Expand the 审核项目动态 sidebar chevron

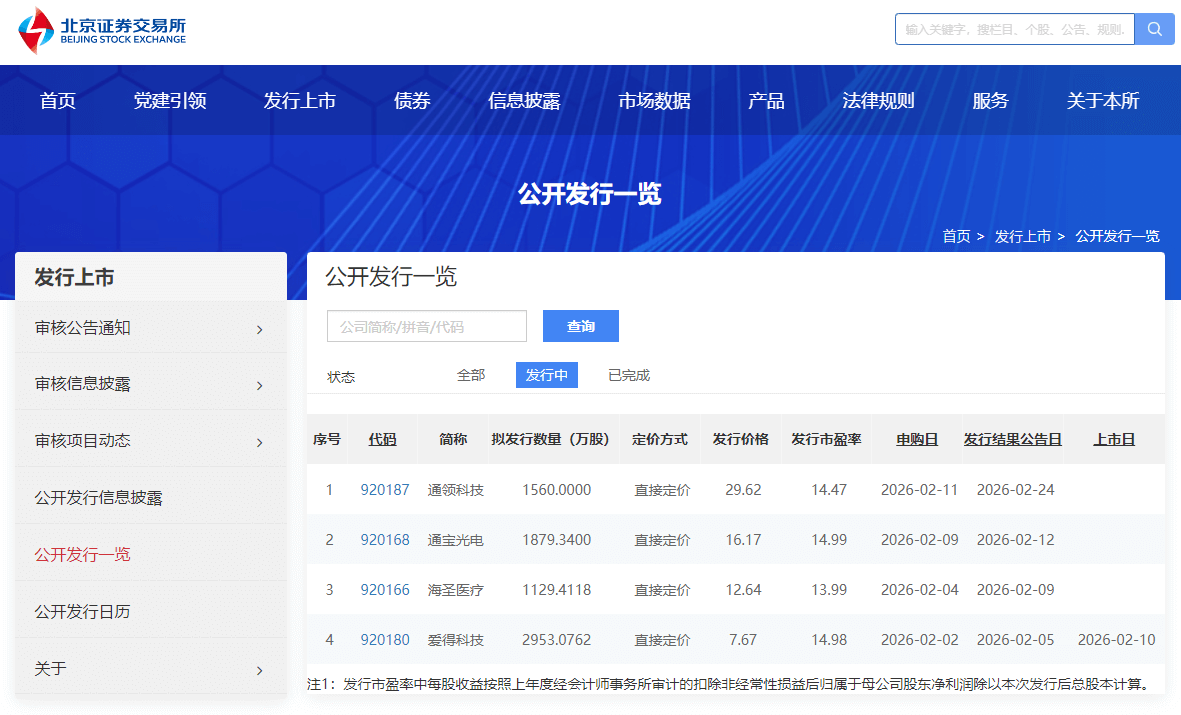[259, 443]
